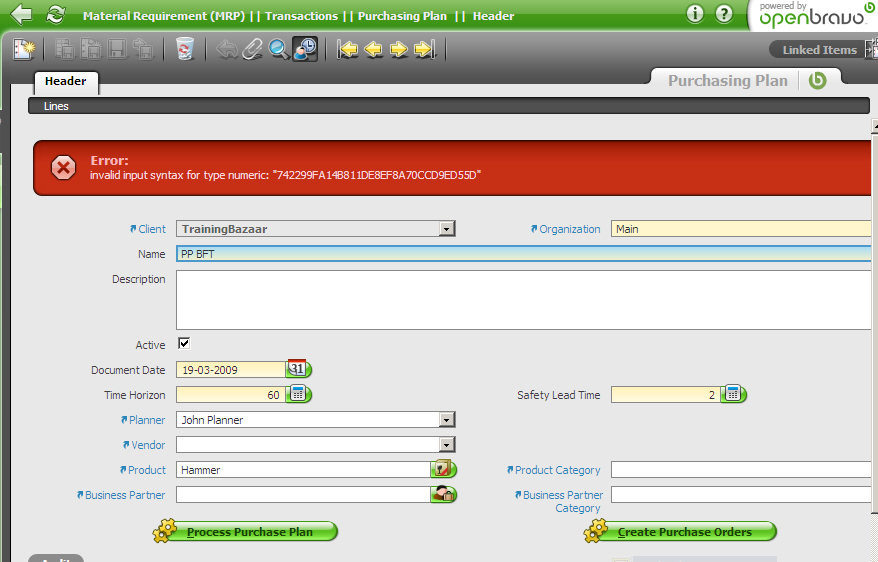Click the delete record trash icon
Viewport: 878px width, 562px height.
[184, 49]
